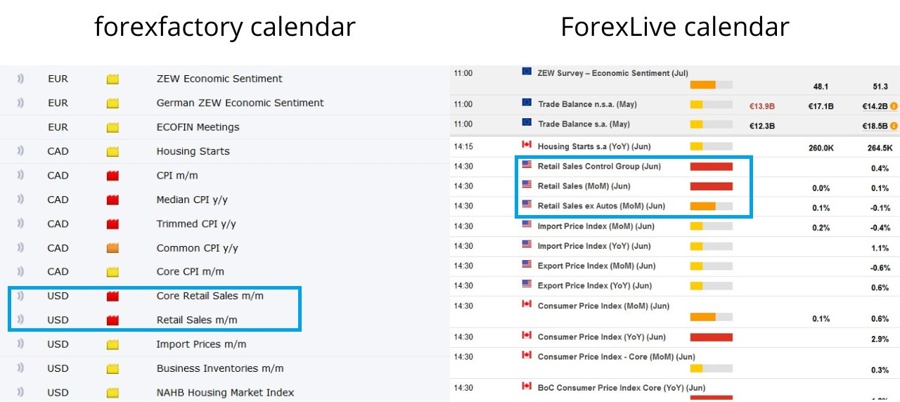
Task: Click the sound icon beside ZEW Economic Sentiment
Action: (x=20, y=79)
